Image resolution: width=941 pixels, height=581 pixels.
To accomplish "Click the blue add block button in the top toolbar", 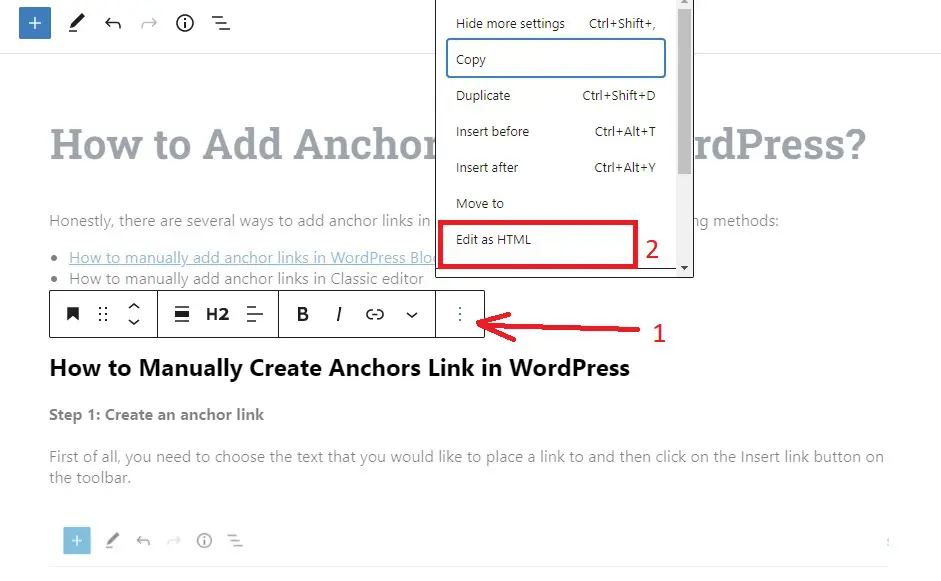I will 35,23.
